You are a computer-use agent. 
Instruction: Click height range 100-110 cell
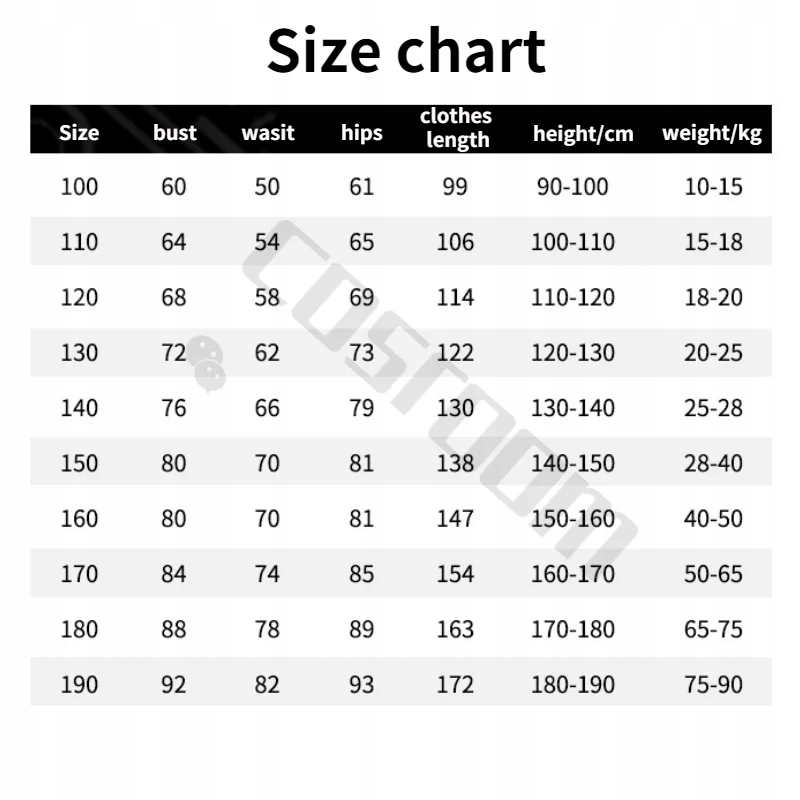573,242
